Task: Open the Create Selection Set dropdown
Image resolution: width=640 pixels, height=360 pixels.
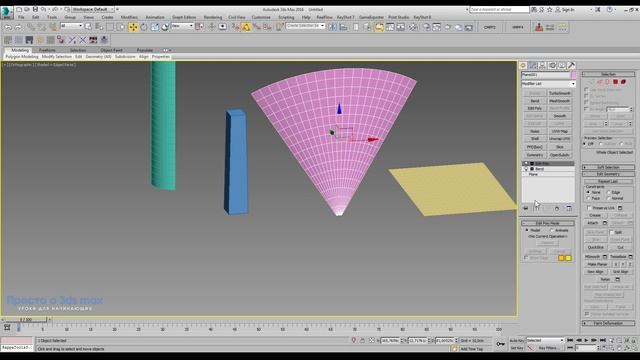Action: [x=305, y=26]
